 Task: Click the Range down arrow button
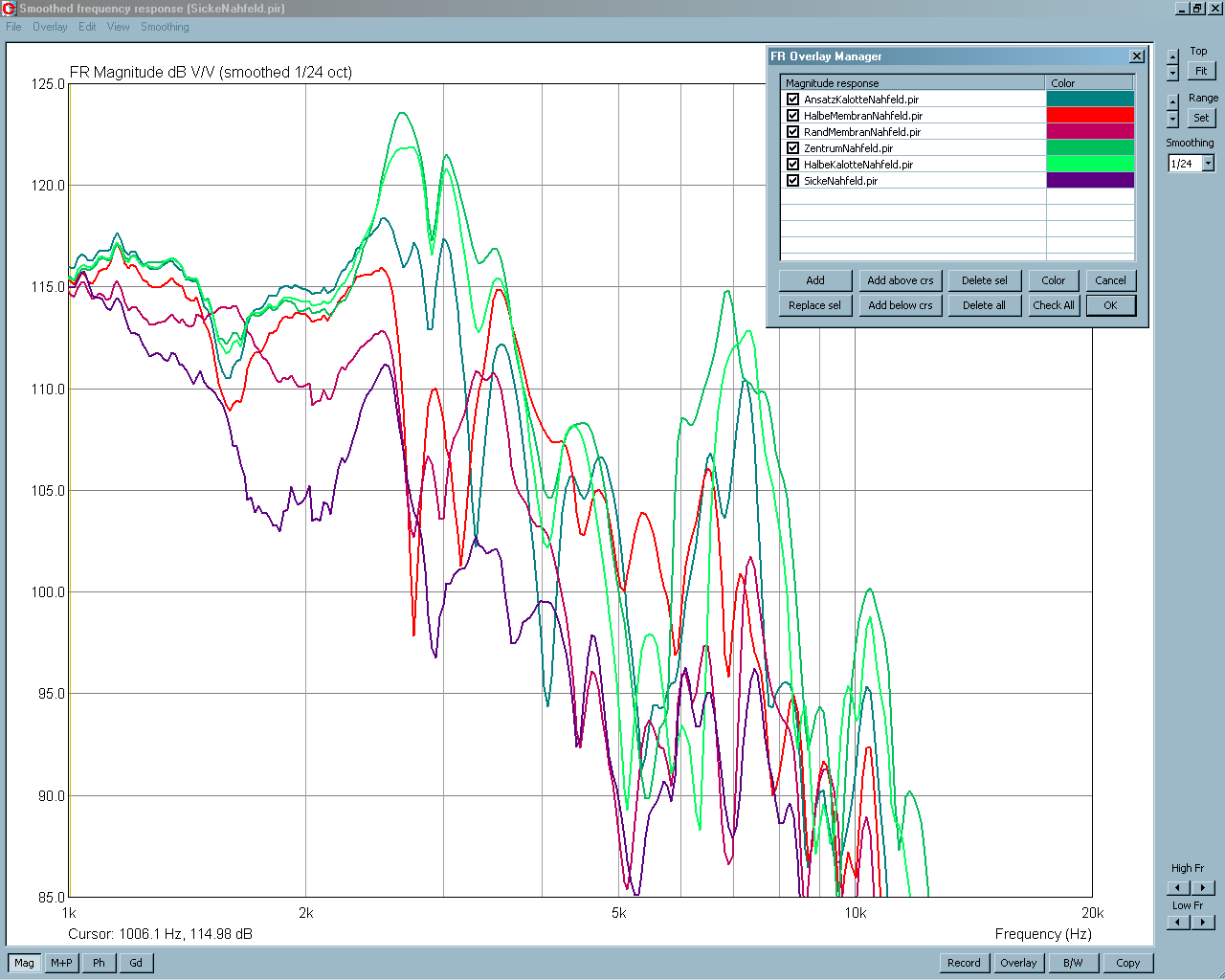[x=1172, y=119]
